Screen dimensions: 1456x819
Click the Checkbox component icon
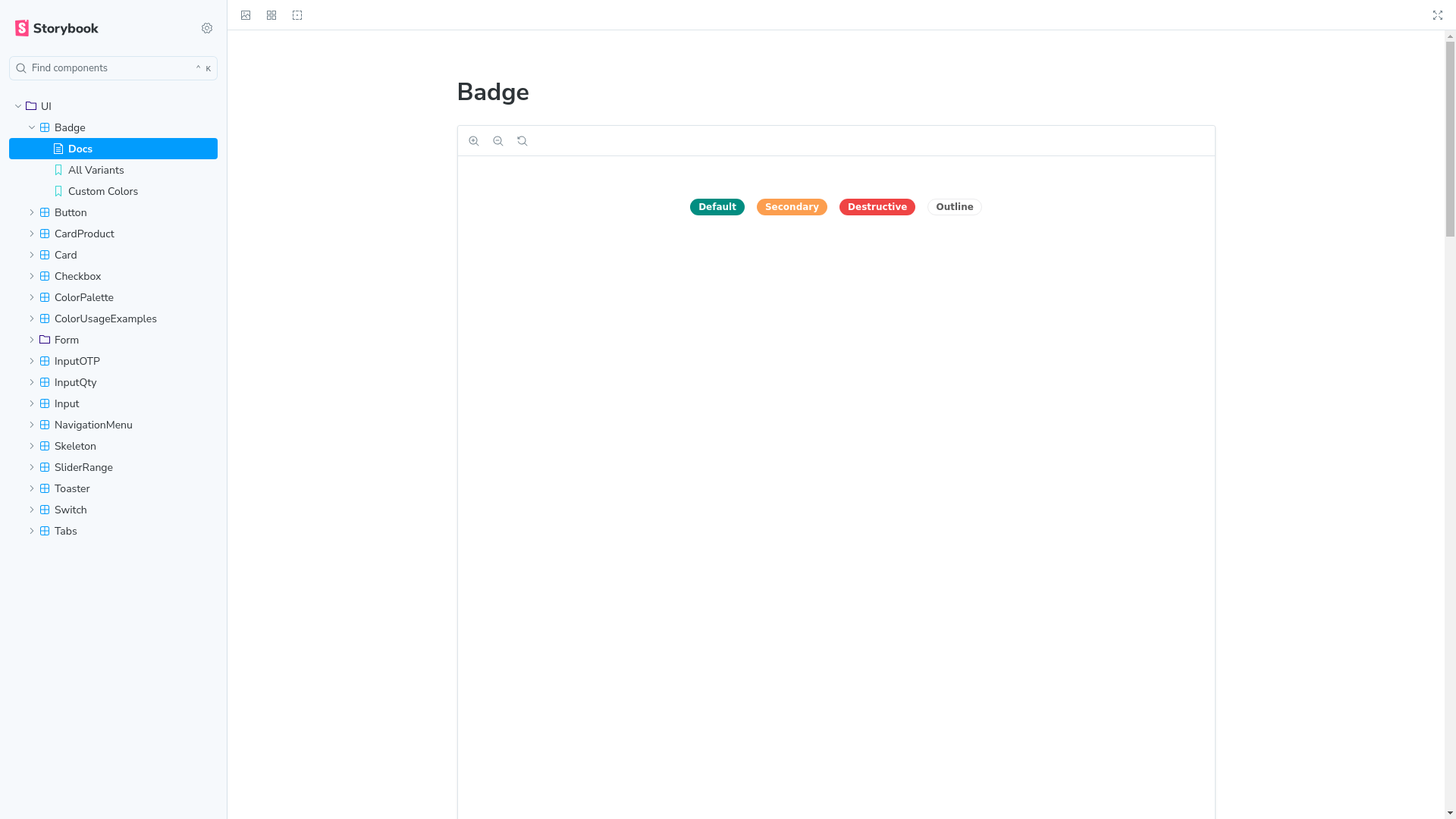pos(45,276)
